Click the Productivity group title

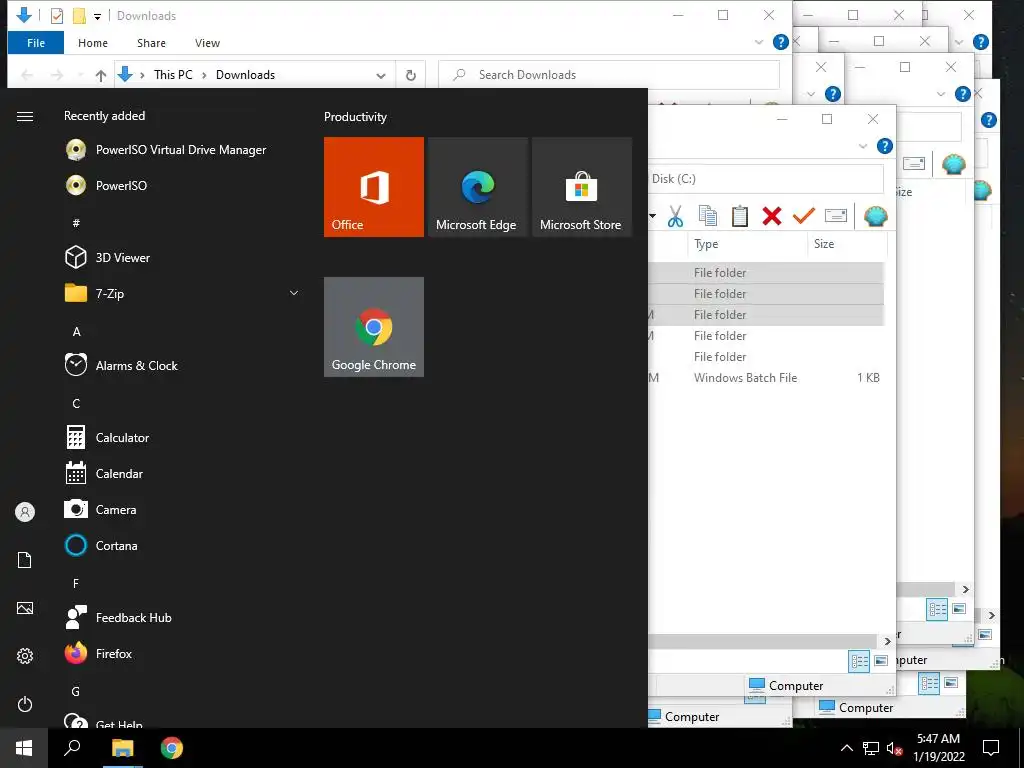click(355, 117)
